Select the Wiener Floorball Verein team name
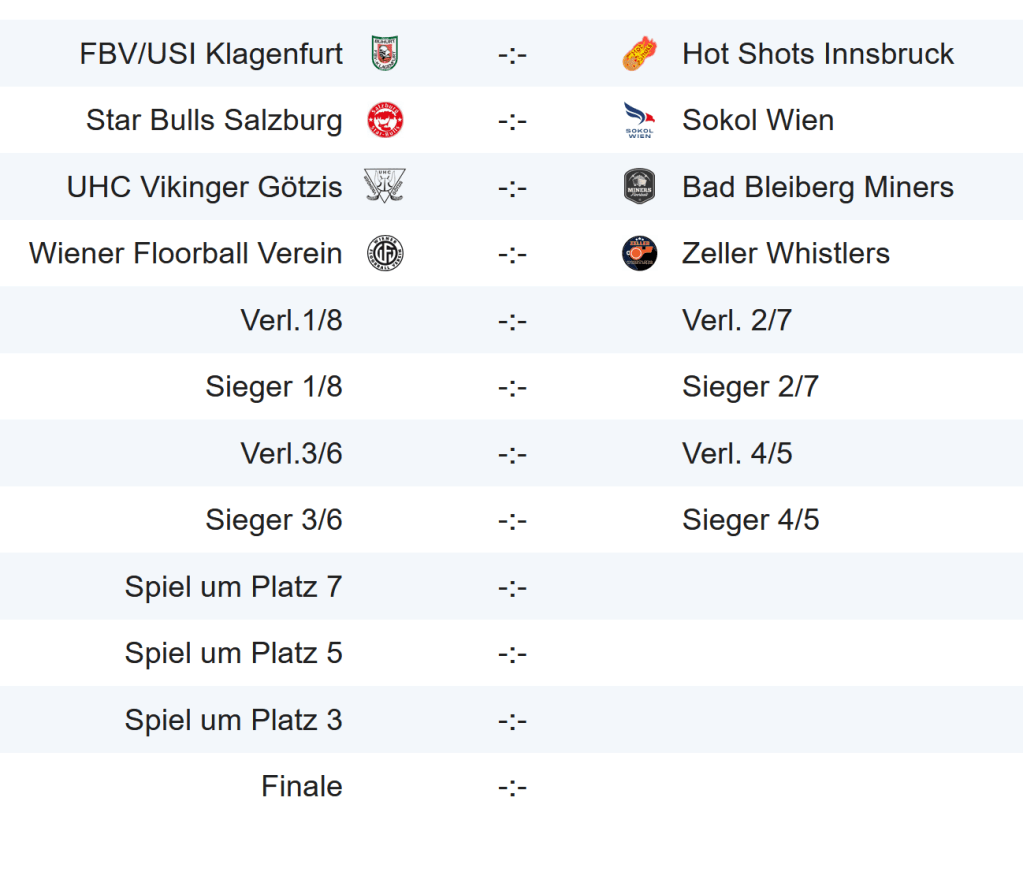 [186, 253]
